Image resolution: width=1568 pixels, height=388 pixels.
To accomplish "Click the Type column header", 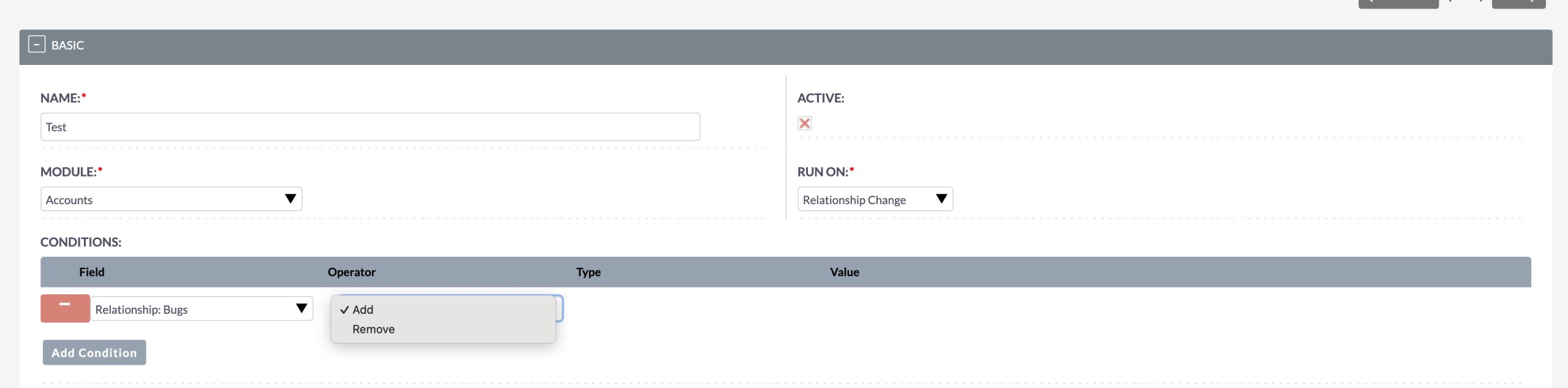I will click(588, 272).
